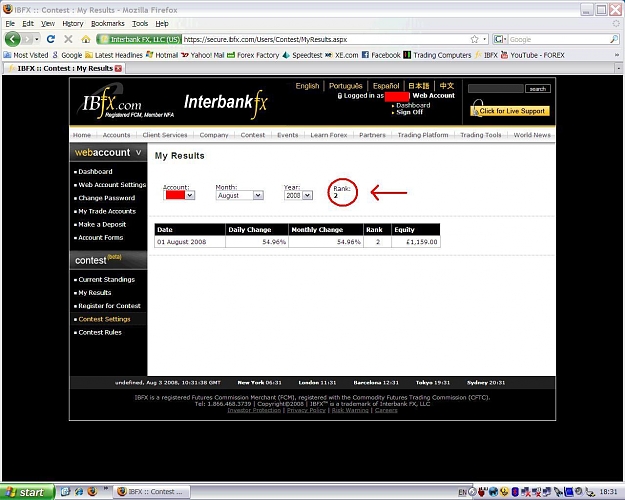Open the Account dropdown
Viewport: 625px width, 500px height.
(179, 195)
